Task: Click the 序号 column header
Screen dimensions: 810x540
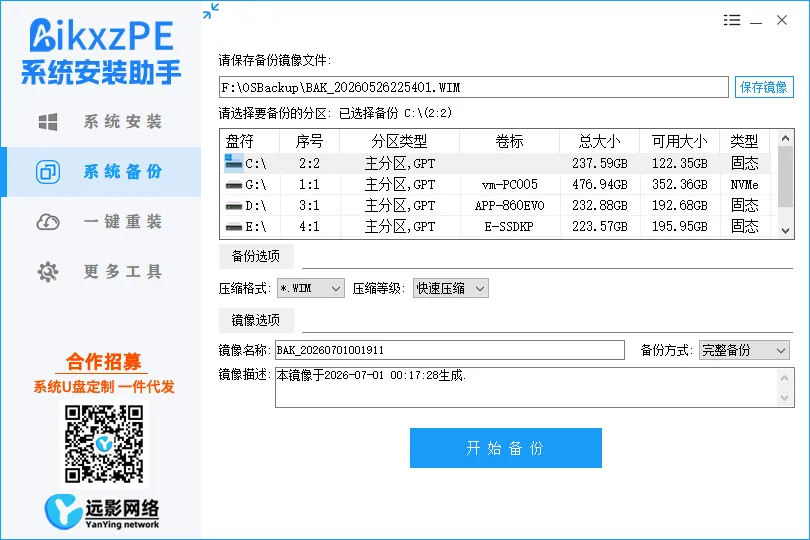Action: [309, 141]
